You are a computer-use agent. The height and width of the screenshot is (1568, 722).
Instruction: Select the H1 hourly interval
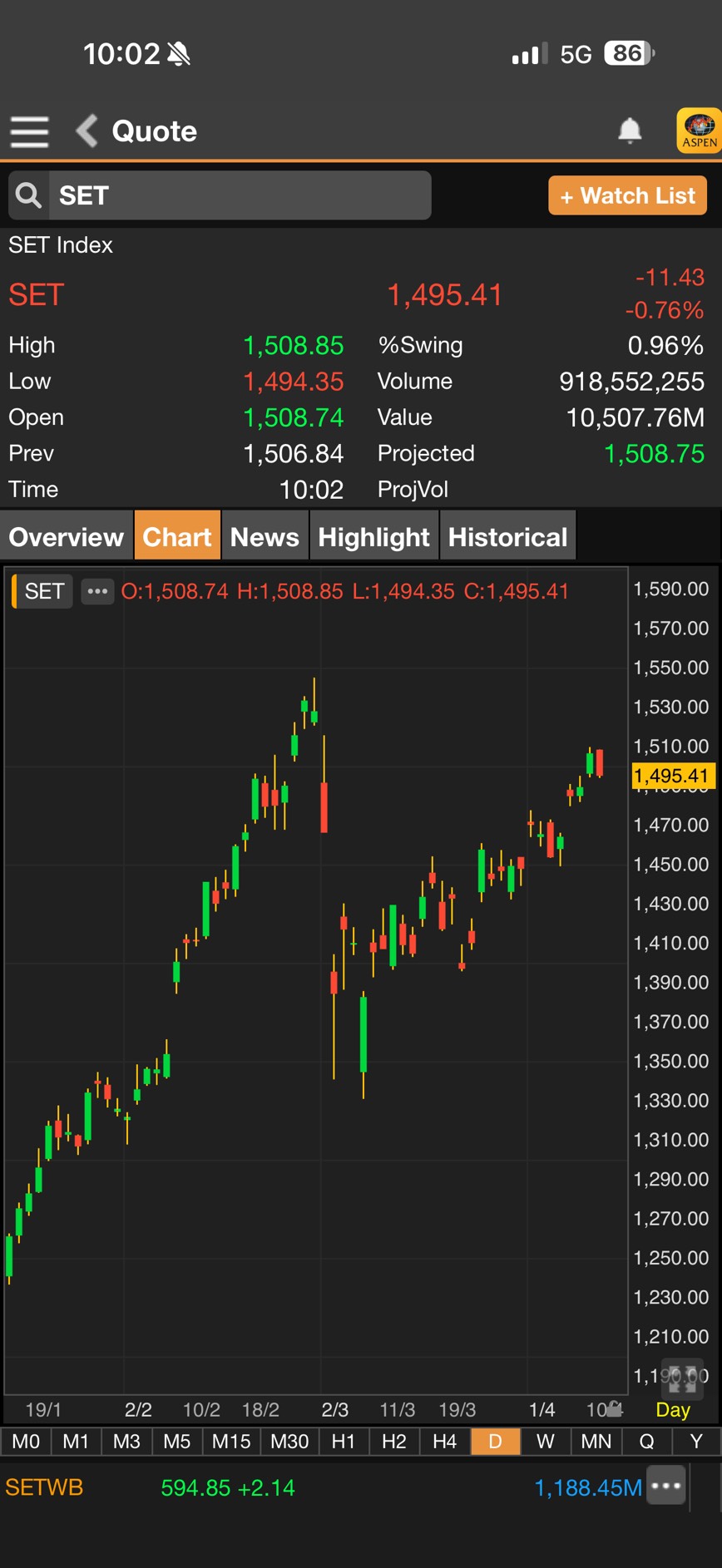coord(343,1441)
